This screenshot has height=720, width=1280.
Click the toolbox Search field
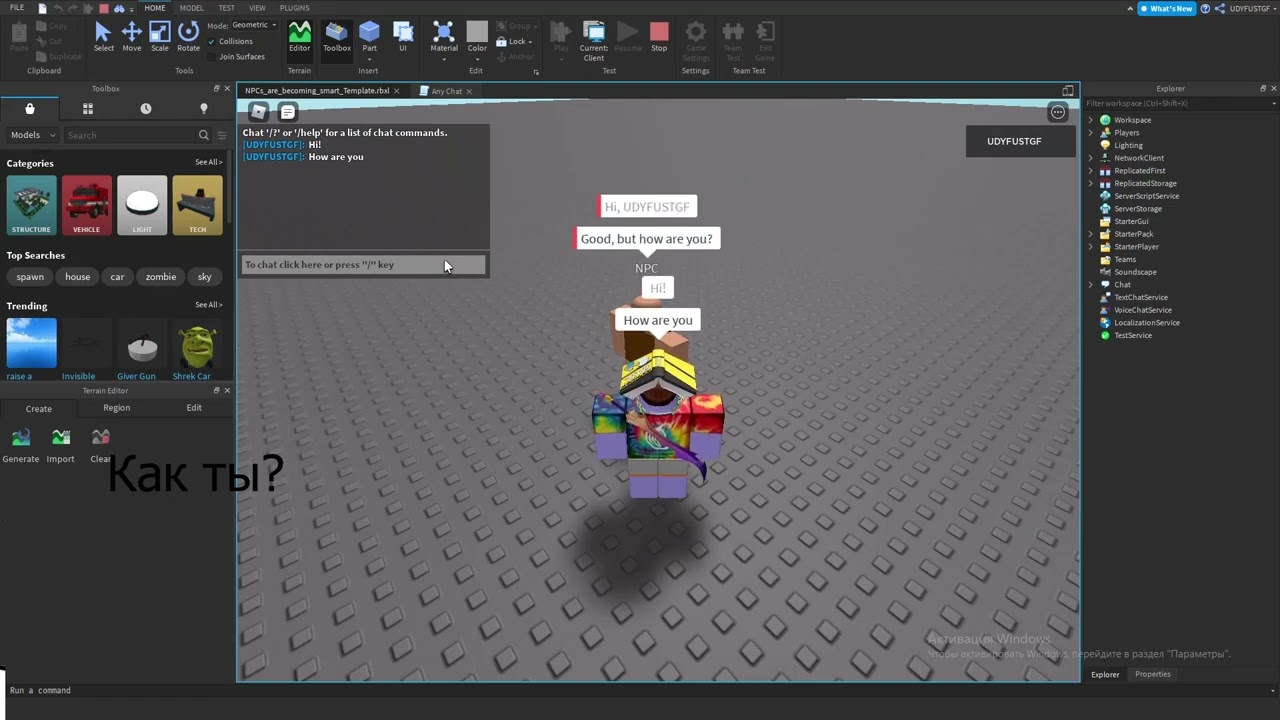(x=132, y=135)
